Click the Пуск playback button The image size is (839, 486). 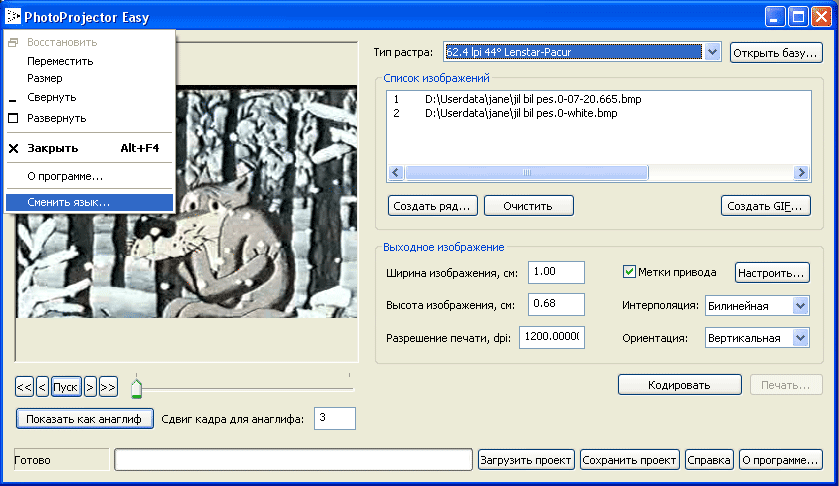pos(66,387)
